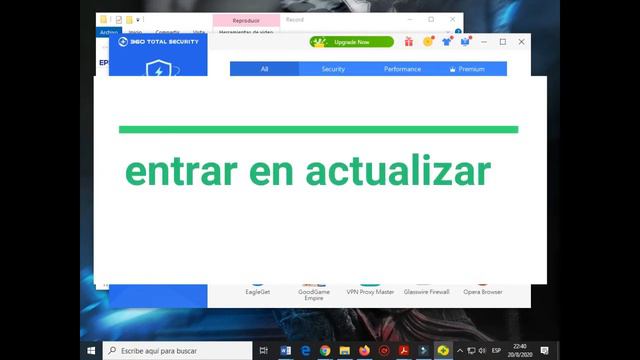Select the All tab

(x=264, y=69)
